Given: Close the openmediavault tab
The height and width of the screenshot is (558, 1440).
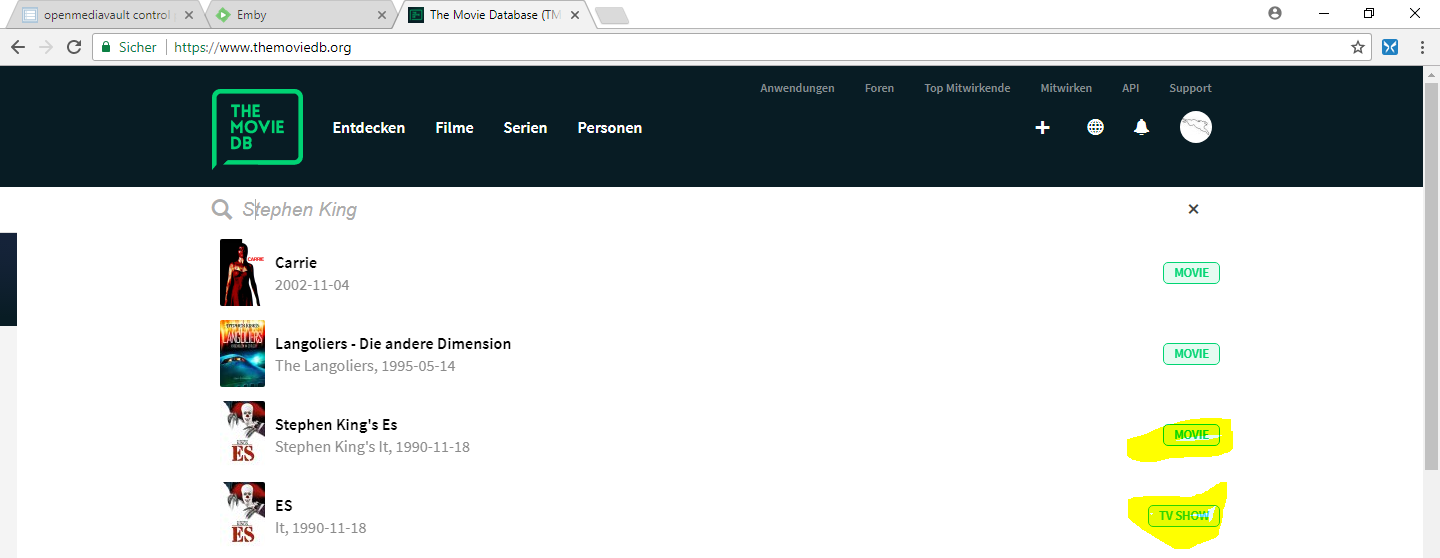Looking at the screenshot, I should pos(189,15).
